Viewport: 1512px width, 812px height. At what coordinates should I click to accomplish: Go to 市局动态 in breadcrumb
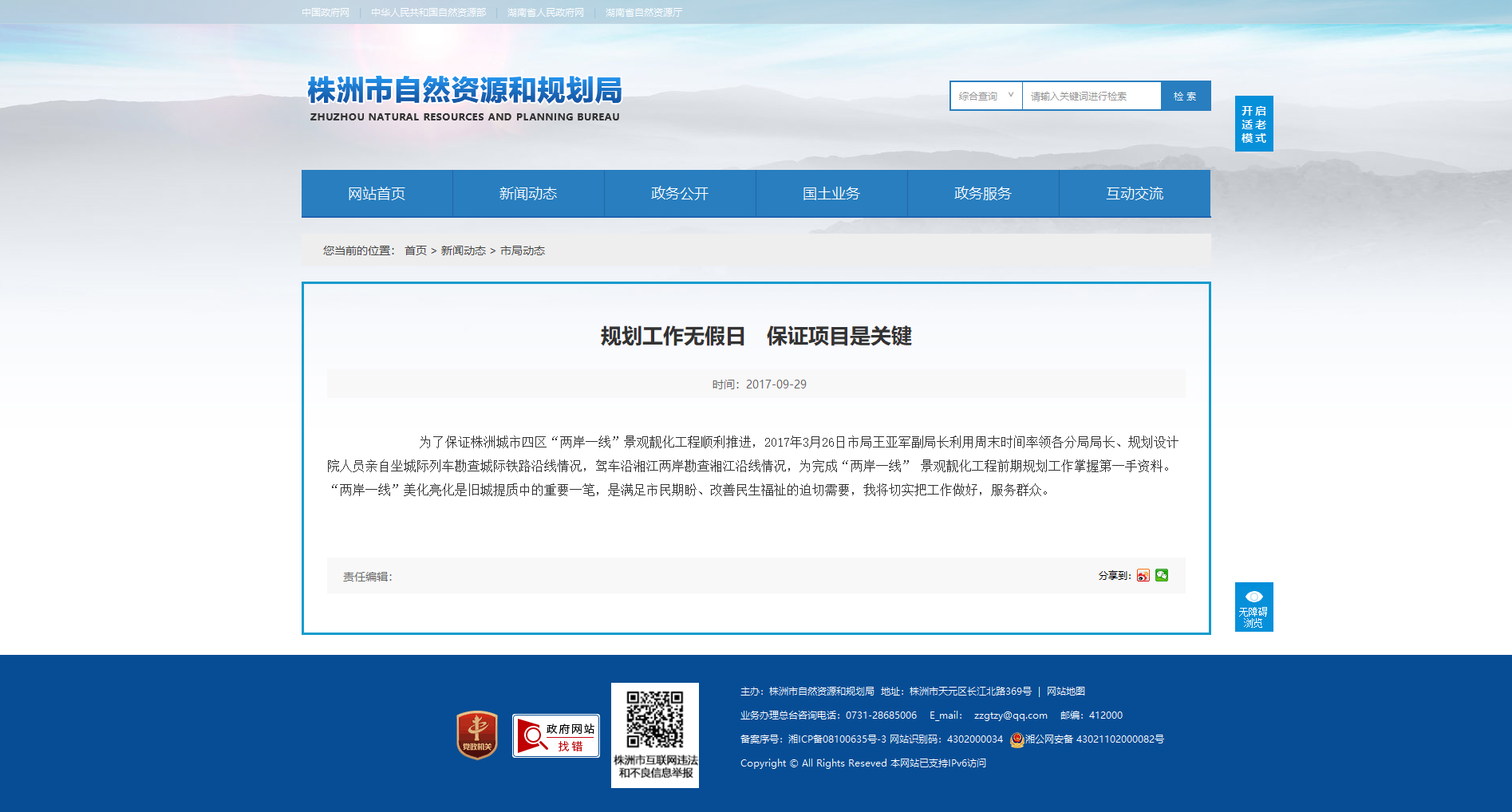523,250
